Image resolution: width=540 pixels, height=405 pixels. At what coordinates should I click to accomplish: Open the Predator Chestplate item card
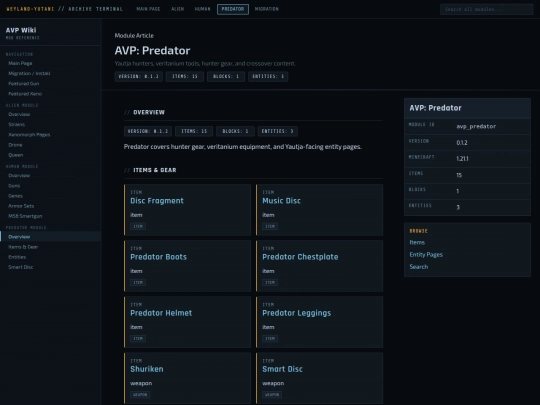click(320, 266)
